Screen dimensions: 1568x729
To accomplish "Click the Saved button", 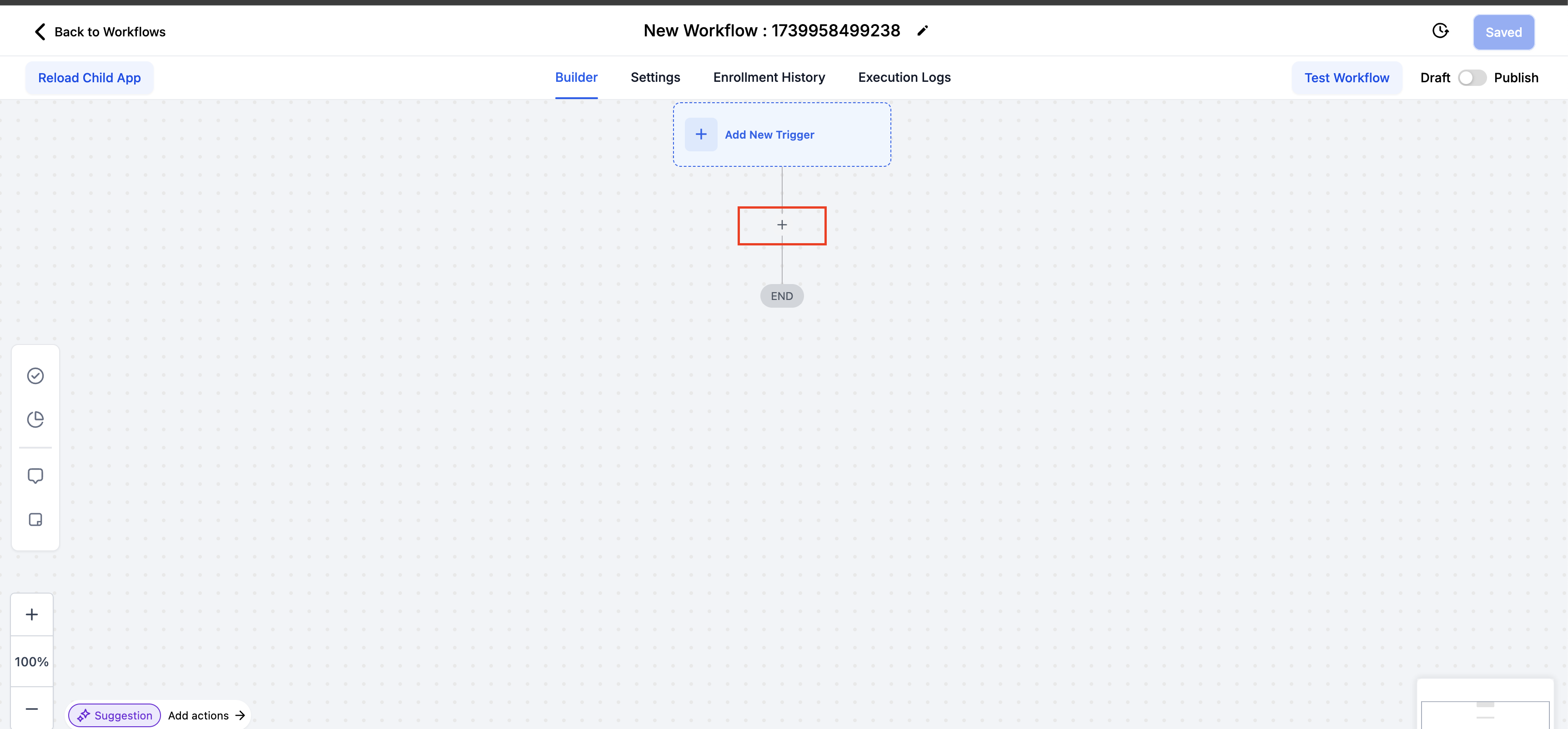I will click(1503, 32).
